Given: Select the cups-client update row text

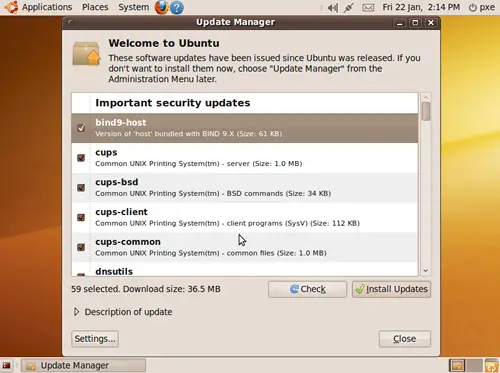Looking at the screenshot, I should pos(227,217).
